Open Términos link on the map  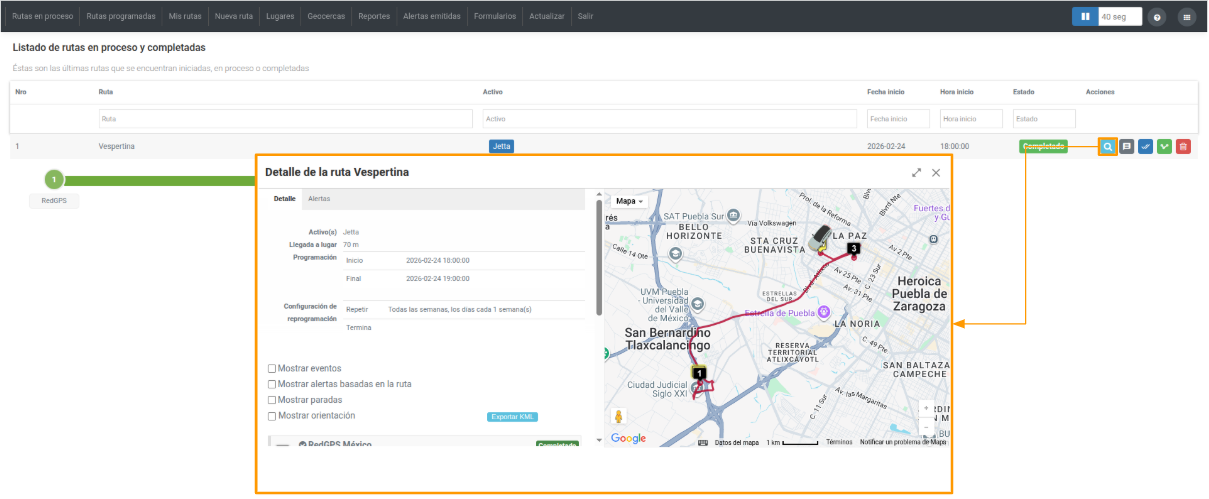click(x=840, y=442)
